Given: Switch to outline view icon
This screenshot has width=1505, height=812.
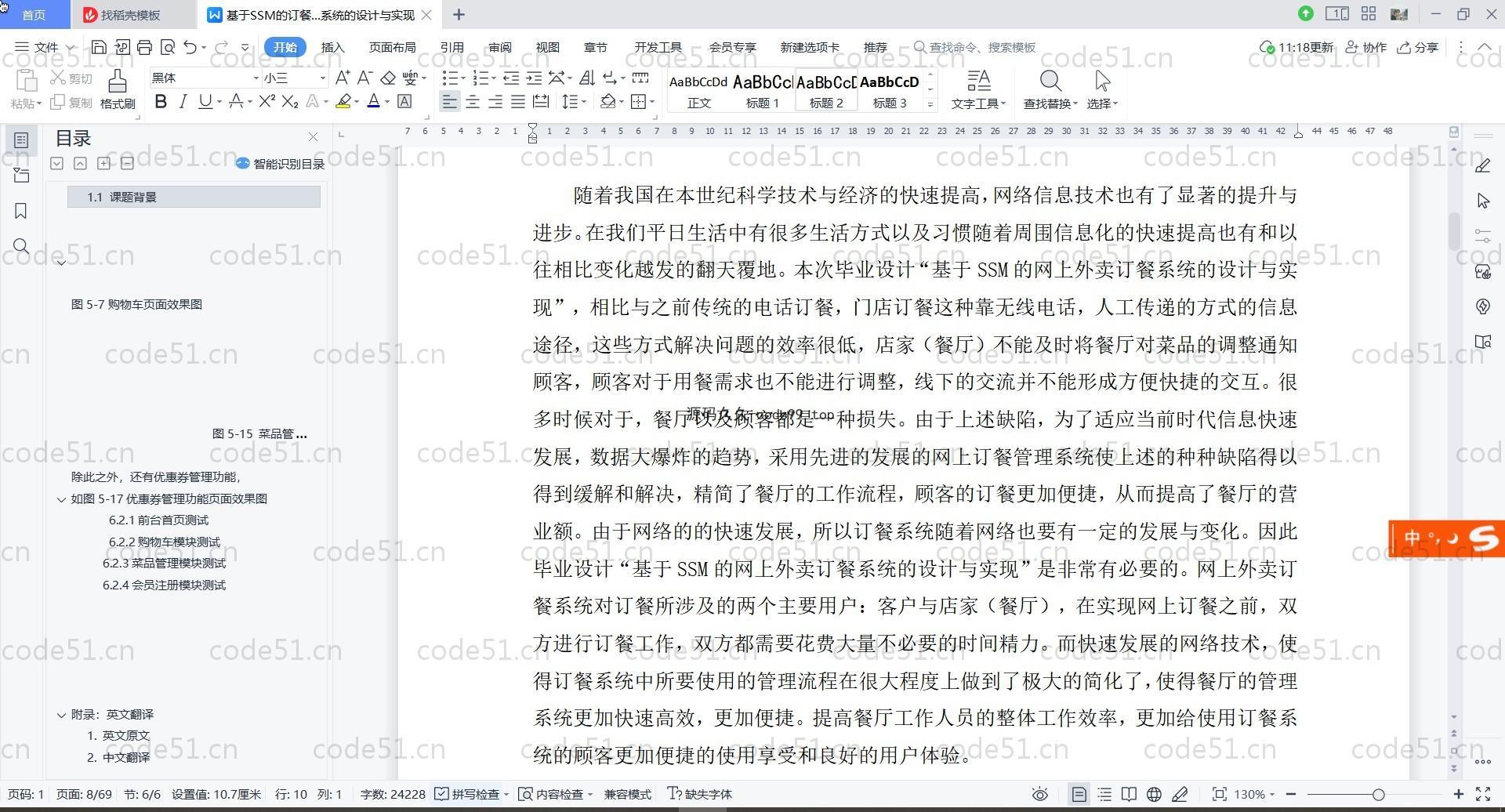Looking at the screenshot, I should point(1104,794).
